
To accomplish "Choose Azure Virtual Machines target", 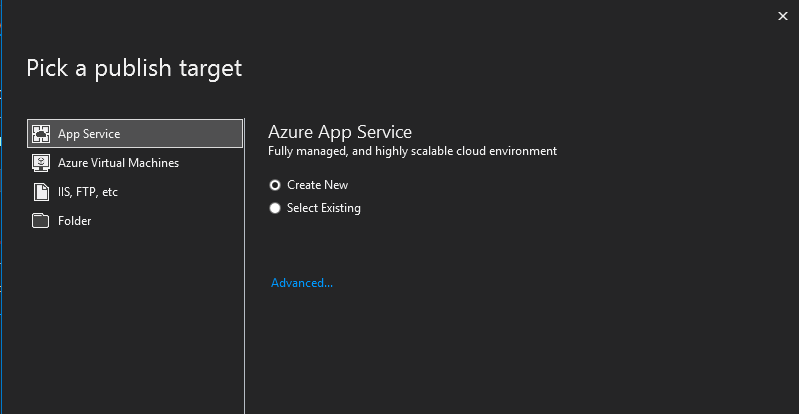I will click(x=135, y=163).
